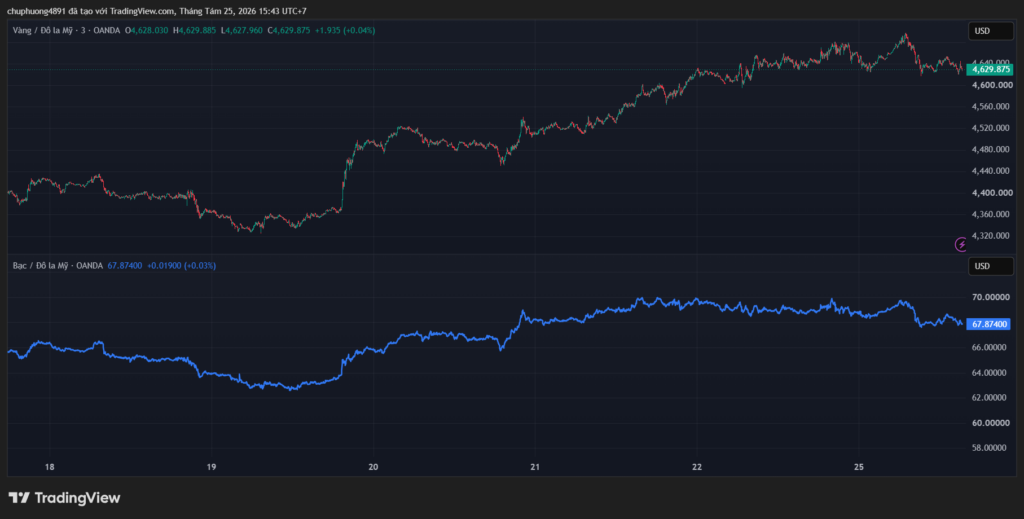Click the gold open value O4,628.030
The height and width of the screenshot is (519, 1024).
point(148,30)
